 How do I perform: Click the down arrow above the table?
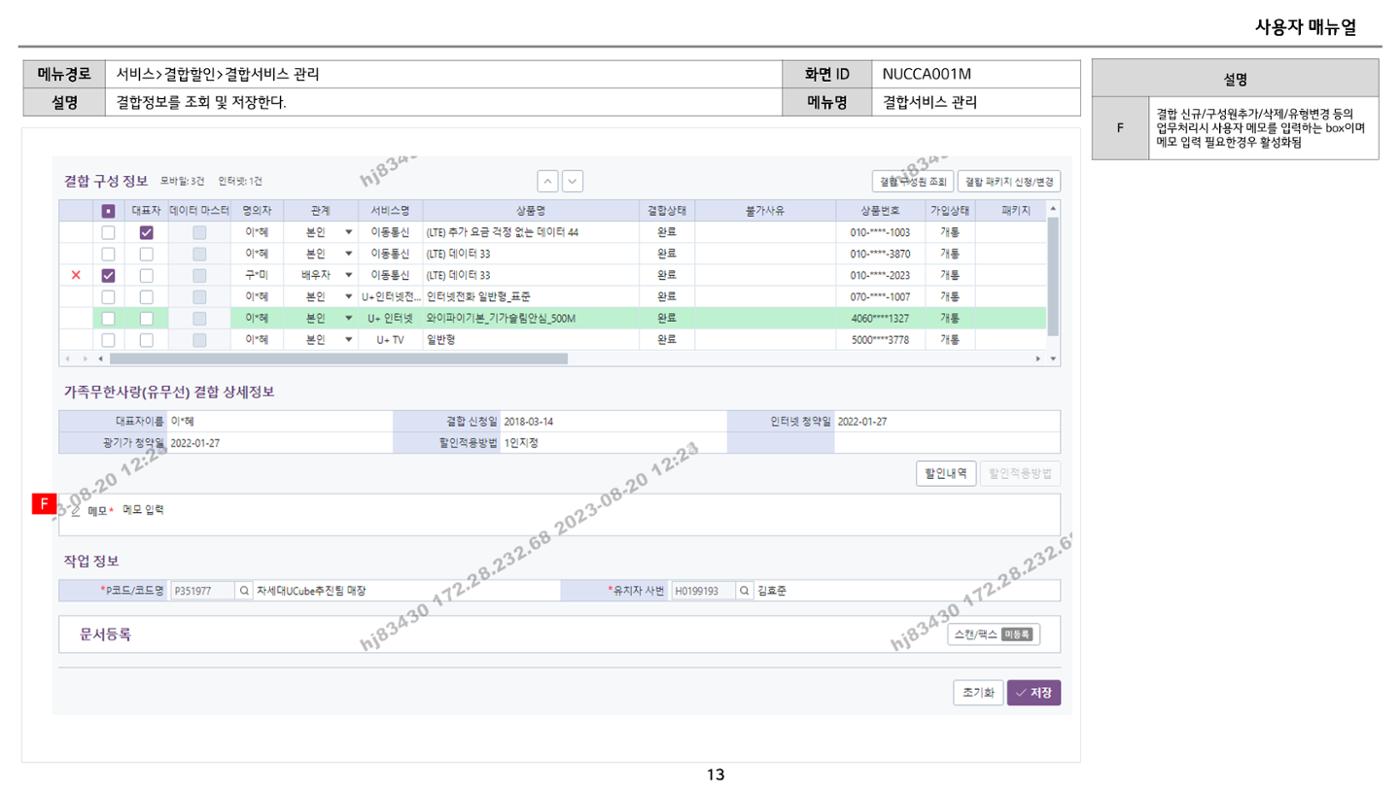point(572,181)
